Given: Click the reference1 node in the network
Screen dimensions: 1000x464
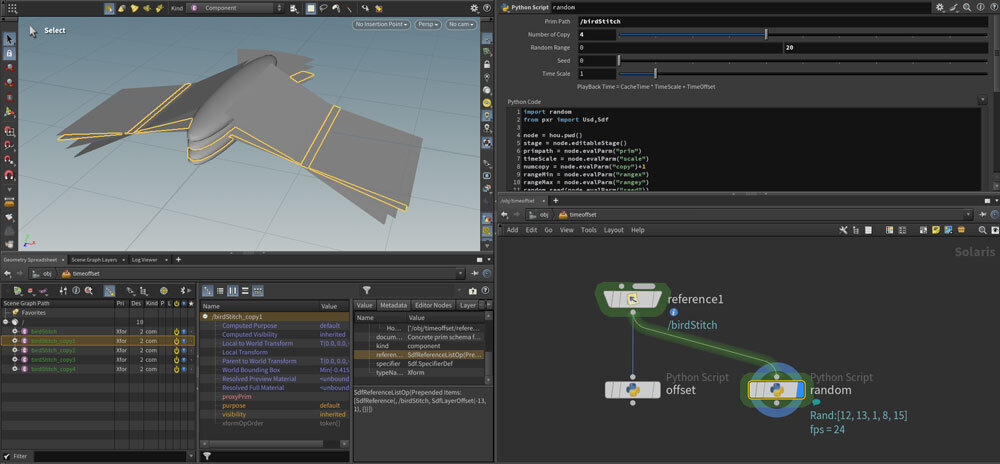Looking at the screenshot, I should [633, 298].
